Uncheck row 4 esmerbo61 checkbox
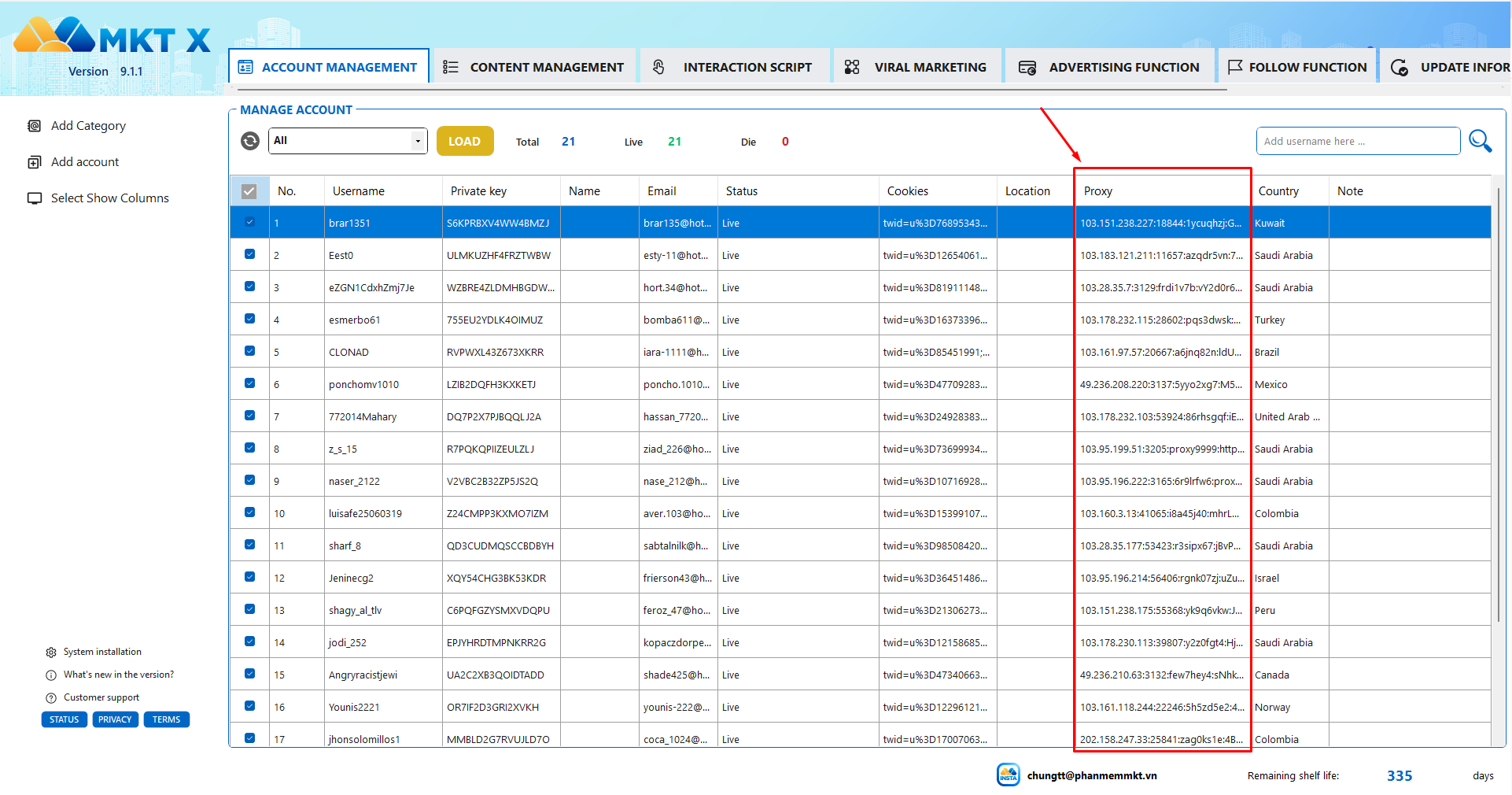Viewport: 1512px width, 795px height. click(x=249, y=319)
